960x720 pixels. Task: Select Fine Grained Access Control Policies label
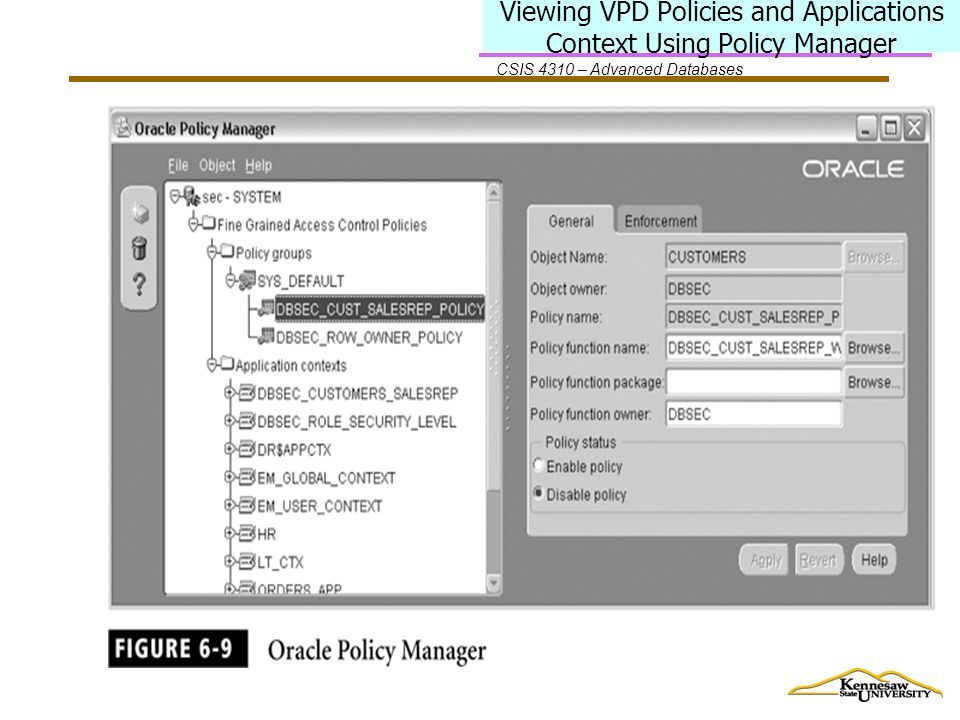pyautogui.click(x=322, y=225)
